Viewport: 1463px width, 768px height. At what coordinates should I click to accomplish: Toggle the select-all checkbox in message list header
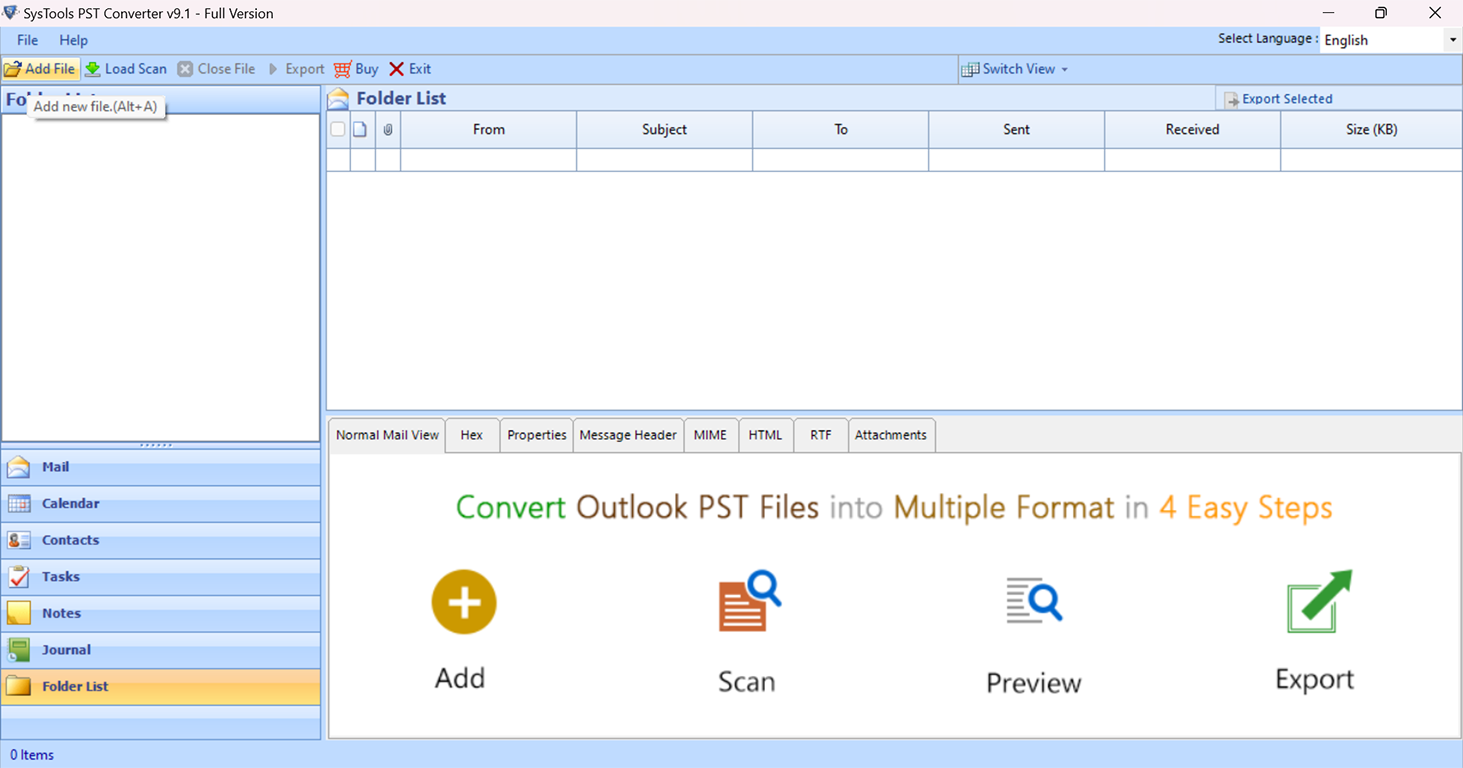(x=337, y=129)
